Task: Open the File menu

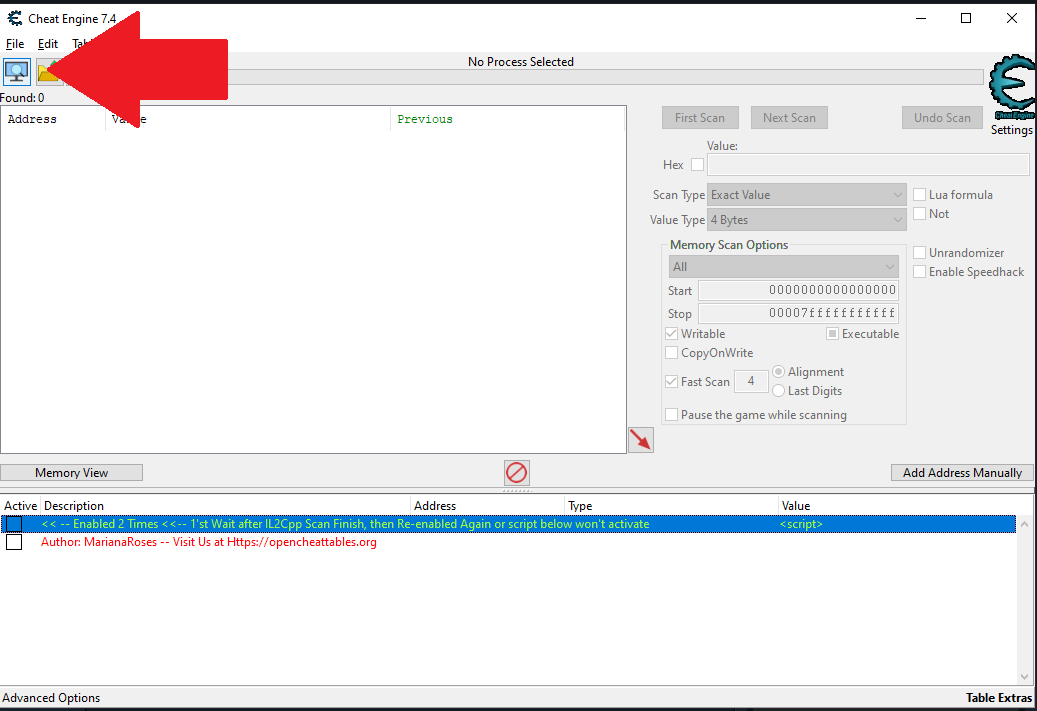Action: point(15,44)
